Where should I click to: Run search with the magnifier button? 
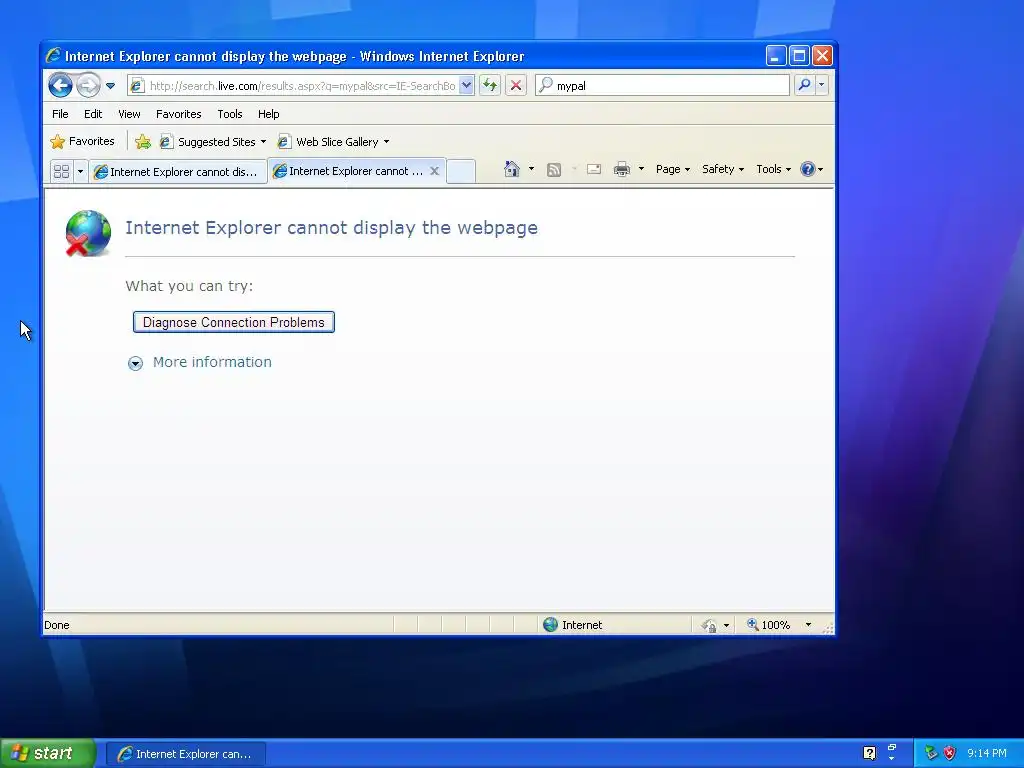coord(805,85)
